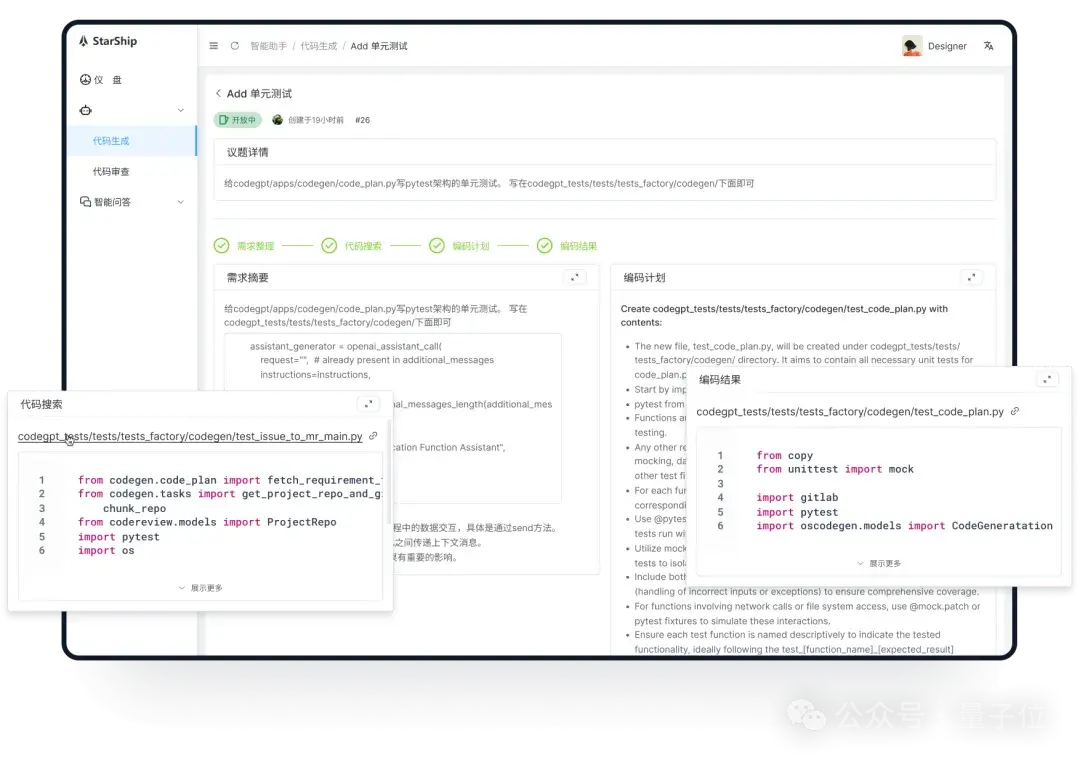The image size is (1080, 759).
Task: Click the back arrow beside Add 单元测试
Action: pyautogui.click(x=219, y=94)
